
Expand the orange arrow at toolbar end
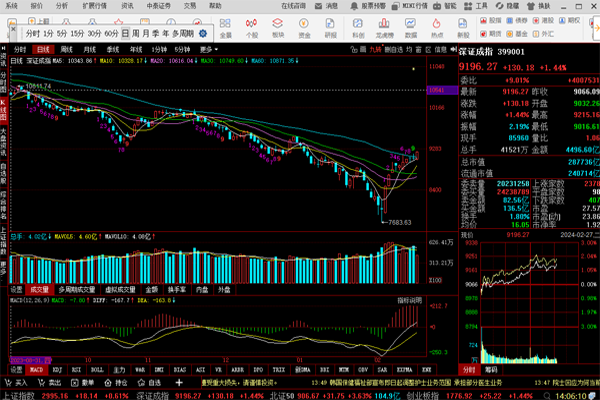click(x=596, y=28)
